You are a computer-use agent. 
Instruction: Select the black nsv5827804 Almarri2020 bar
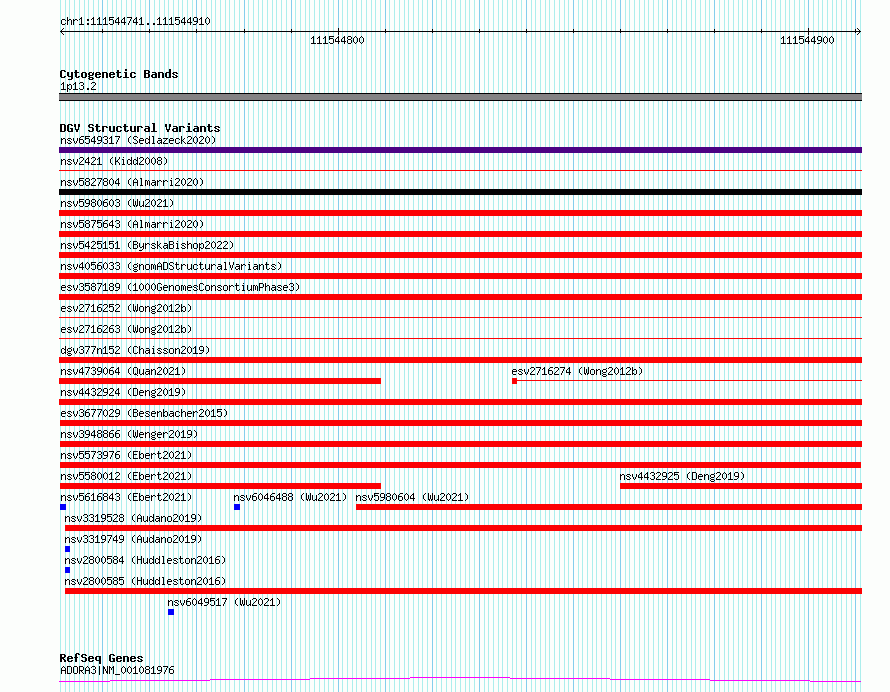460,192
